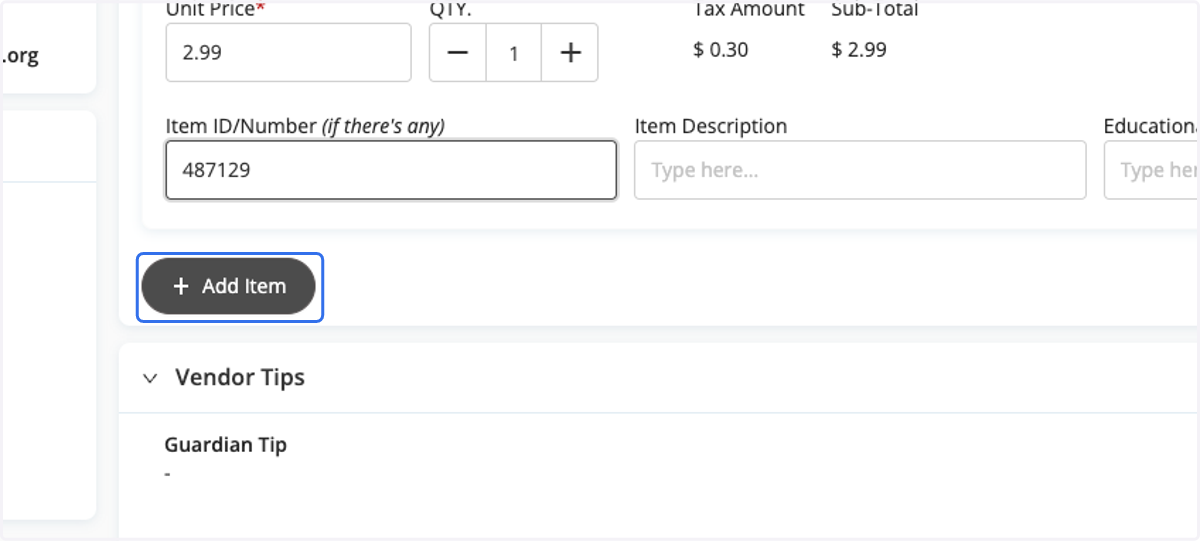The image size is (1200, 541).
Task: Select the quantity value box showing 1
Action: click(514, 53)
